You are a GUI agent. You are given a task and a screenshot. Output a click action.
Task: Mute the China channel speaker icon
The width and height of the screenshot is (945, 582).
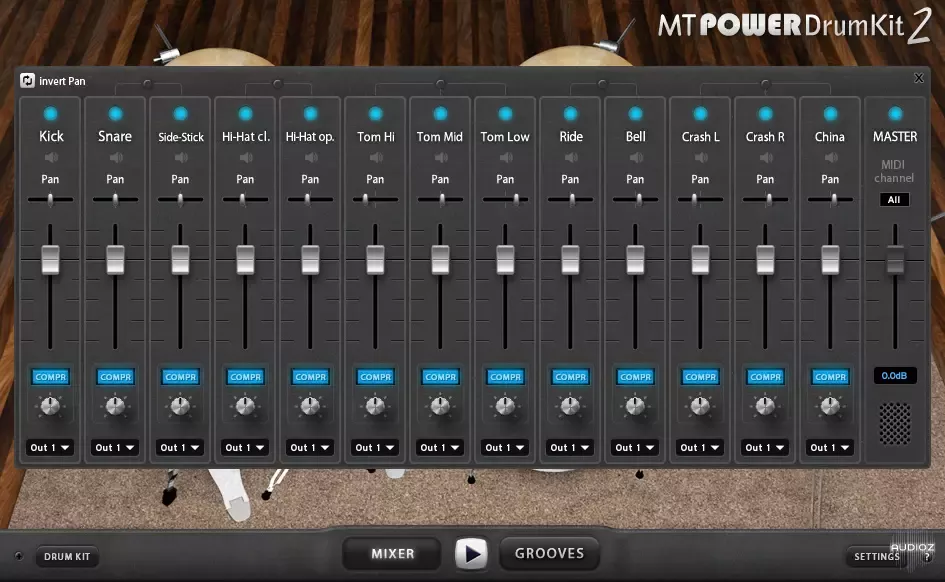coord(831,157)
